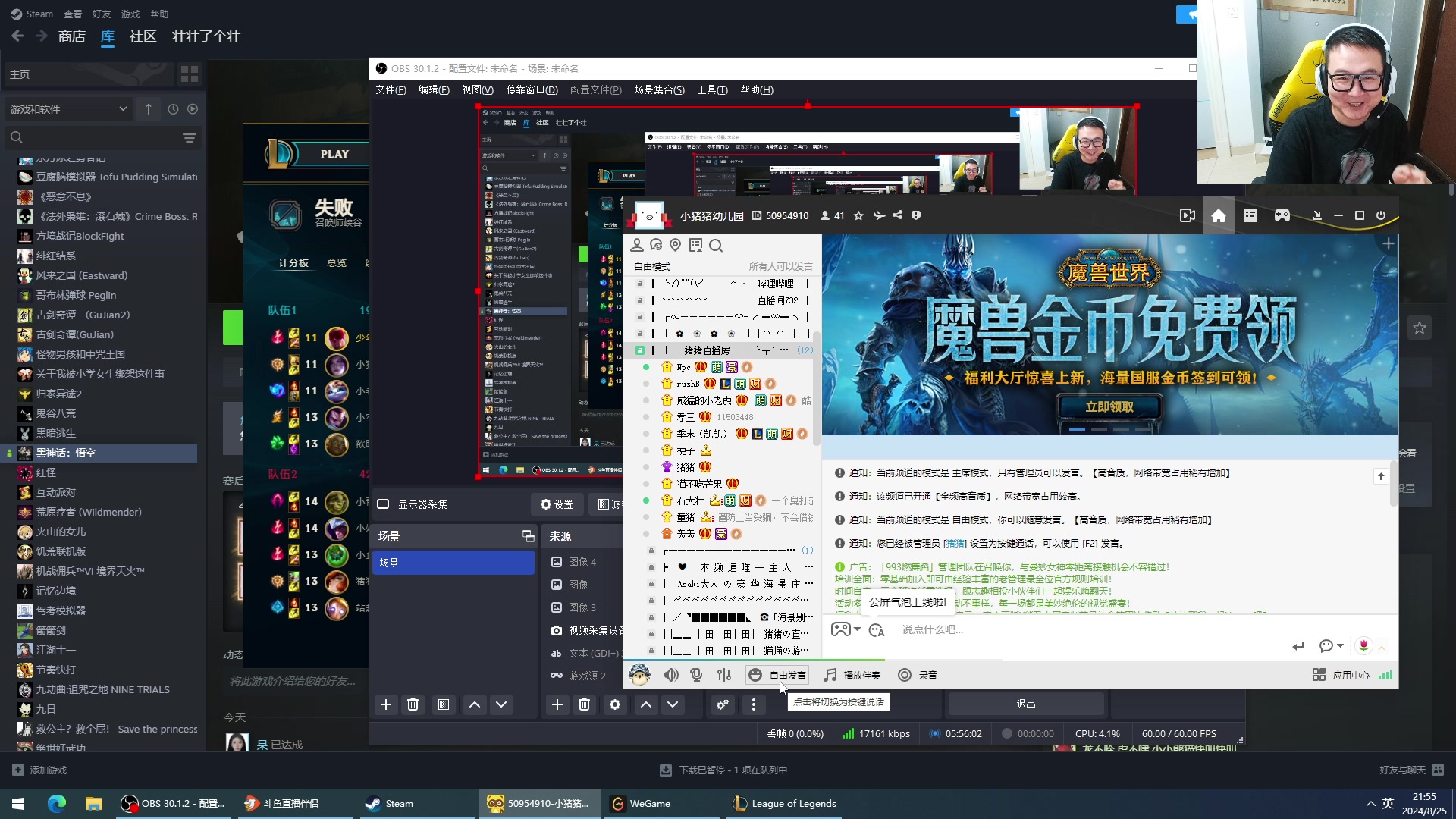This screenshot has width=1456, height=819.
Task: Open the YY channel template list icon
Action: click(1250, 216)
